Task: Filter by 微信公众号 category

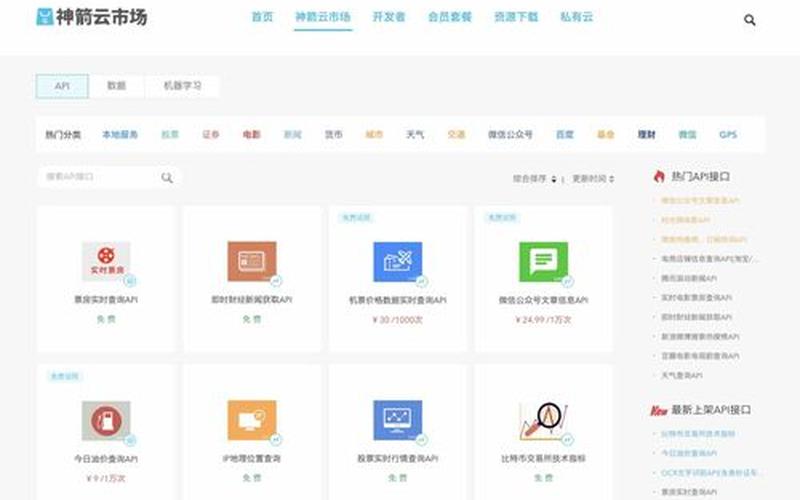Action: click(510, 135)
